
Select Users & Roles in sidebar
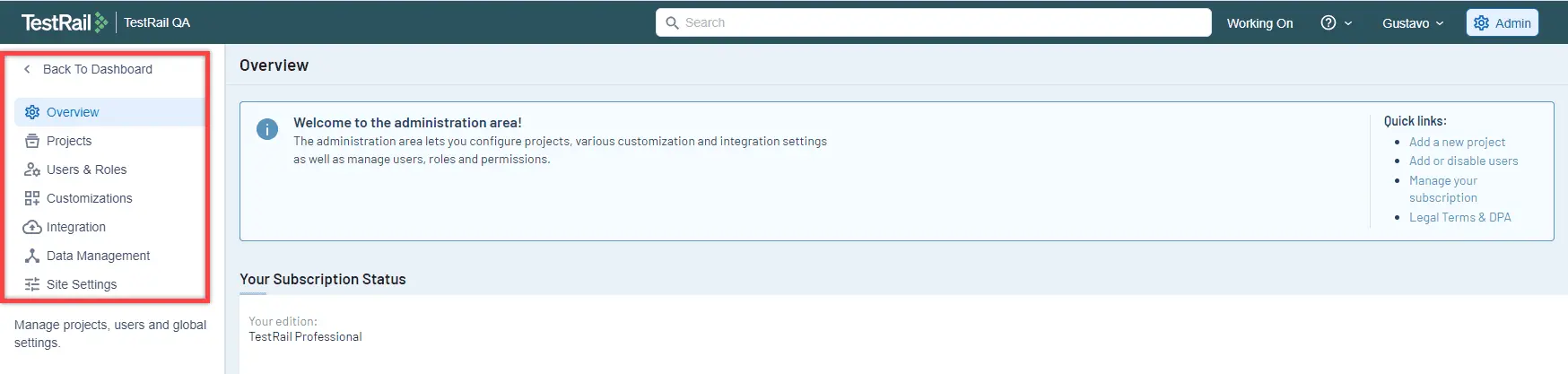point(86,170)
